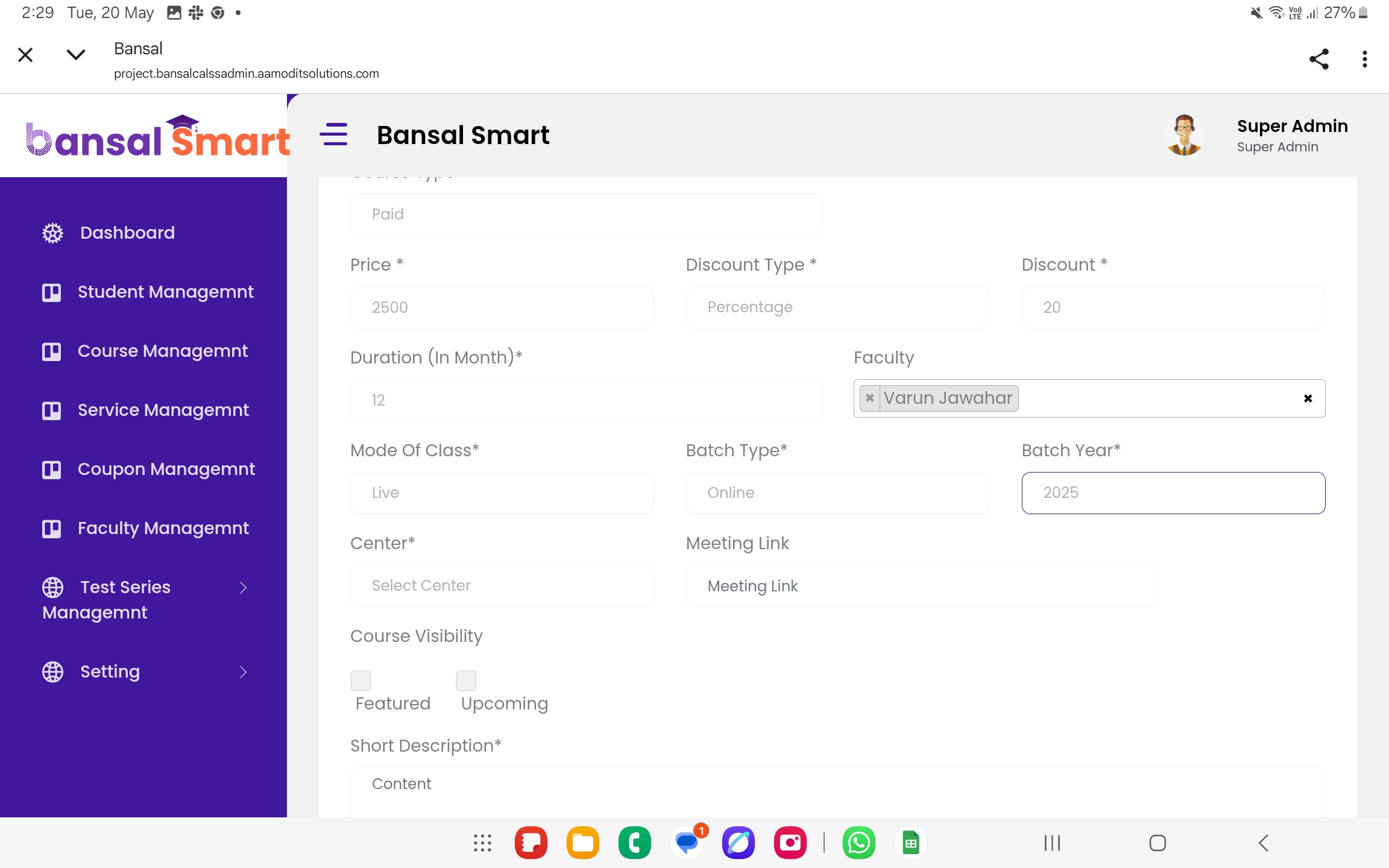1389x868 pixels.
Task: Launch the purple browser app in dock
Action: (738, 843)
